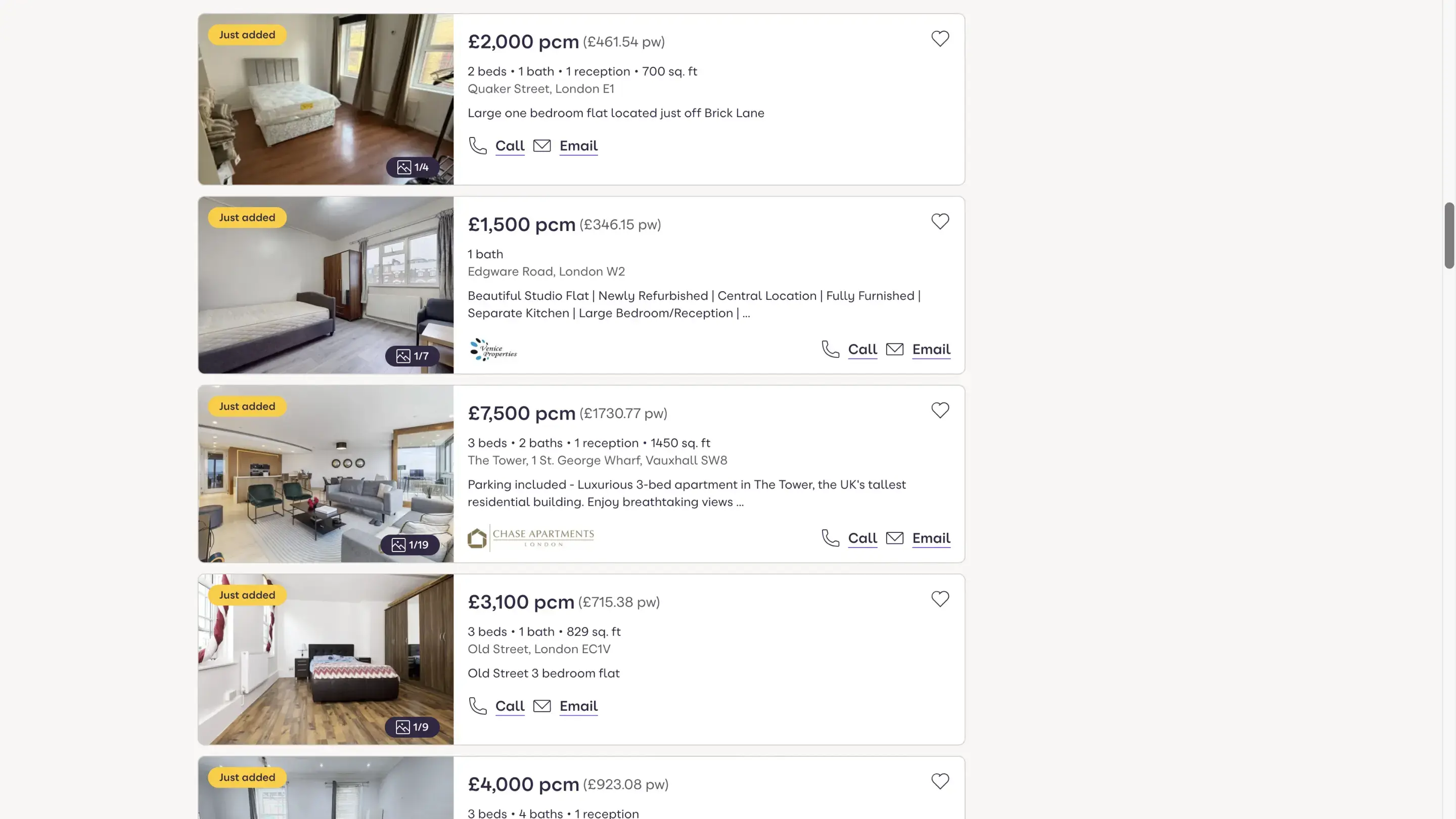Image resolution: width=1456 pixels, height=819 pixels.
Task: Open photo gallery counter 1/19 on Vauxhall listing
Action: pos(411,545)
